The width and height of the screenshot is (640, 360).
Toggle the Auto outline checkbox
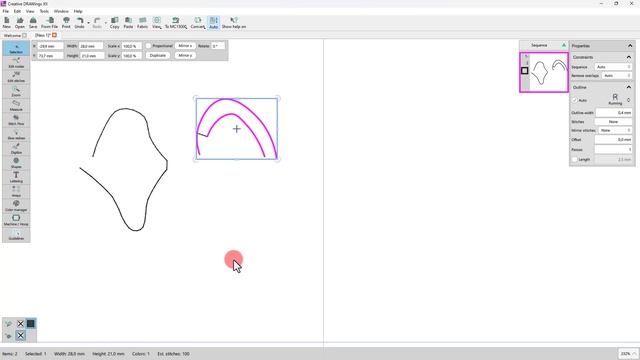pos(575,100)
